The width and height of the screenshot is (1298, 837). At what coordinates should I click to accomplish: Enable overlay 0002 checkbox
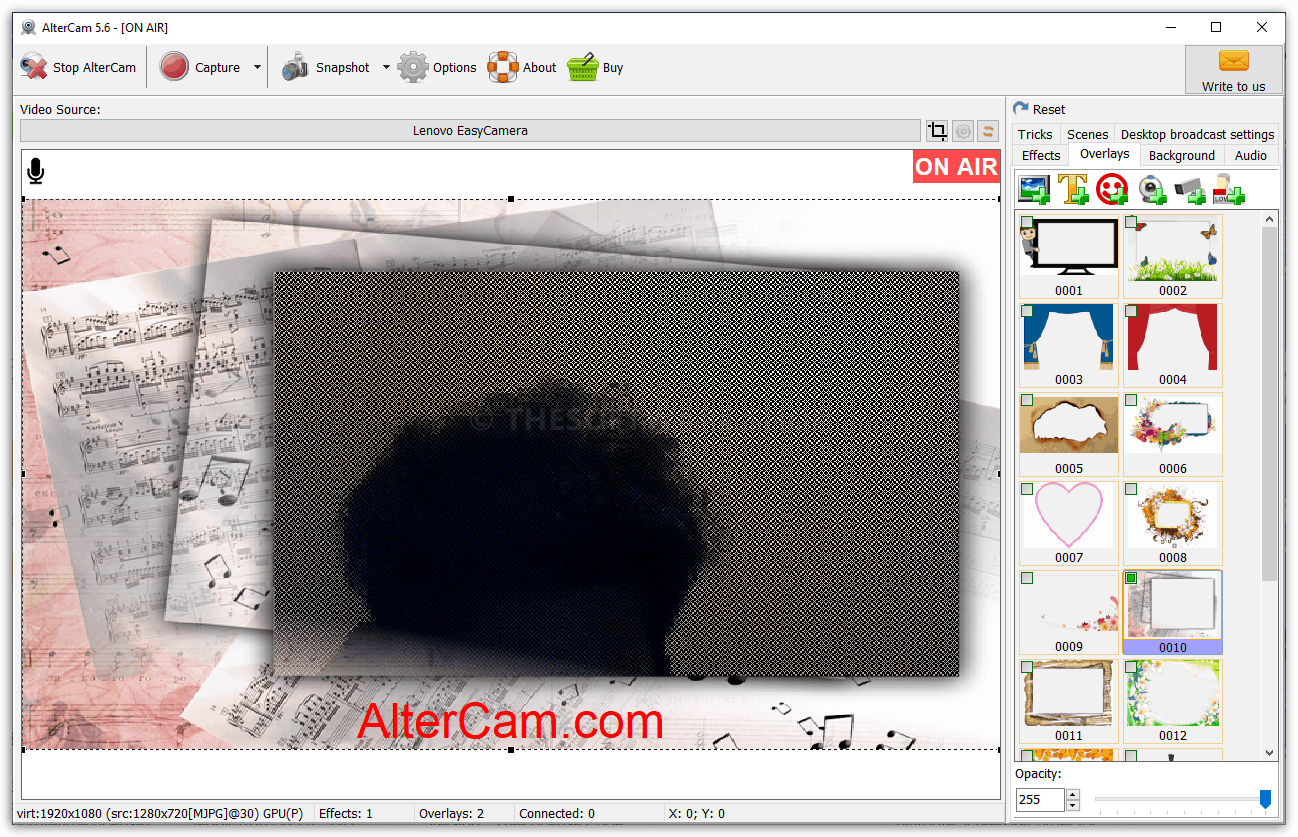coord(1131,222)
